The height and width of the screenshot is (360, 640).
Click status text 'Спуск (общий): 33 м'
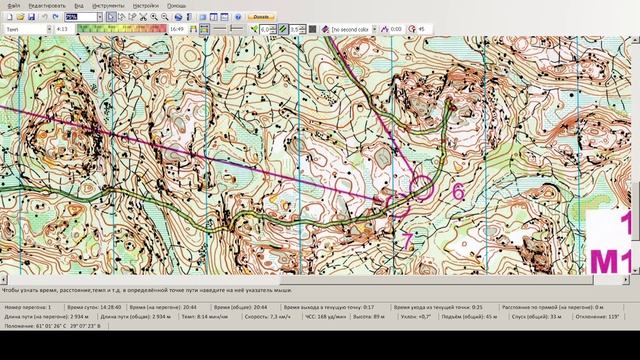(537, 316)
